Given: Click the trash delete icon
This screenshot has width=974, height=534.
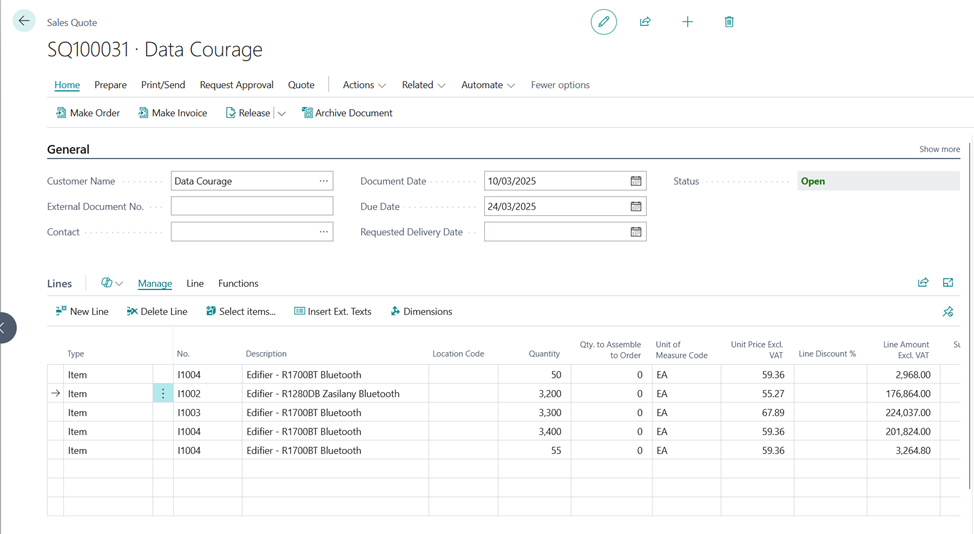Looking at the screenshot, I should coord(729,22).
